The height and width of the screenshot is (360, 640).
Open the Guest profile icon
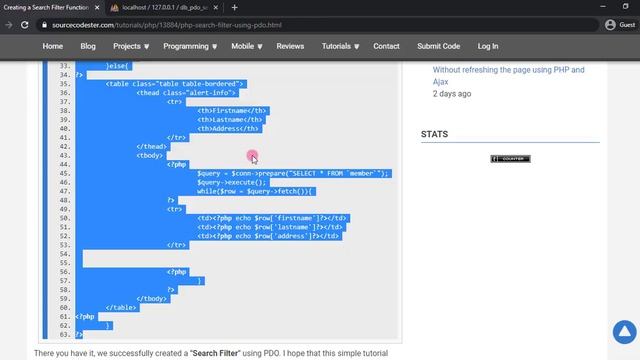click(x=610, y=25)
